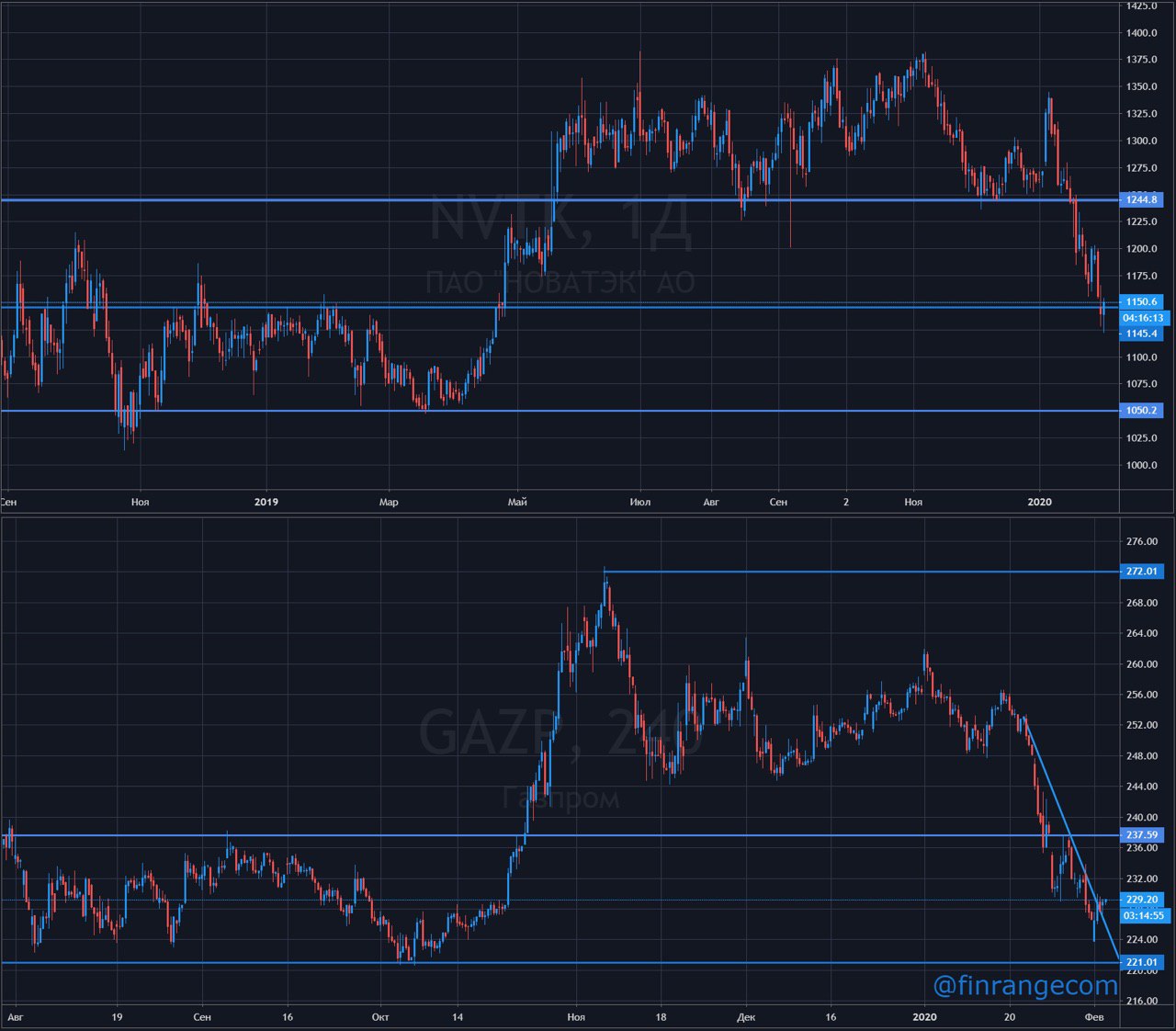Image resolution: width=1176 pixels, height=1031 pixels.
Task: Click the 256.00 price axis tick
Action: tap(1142, 696)
